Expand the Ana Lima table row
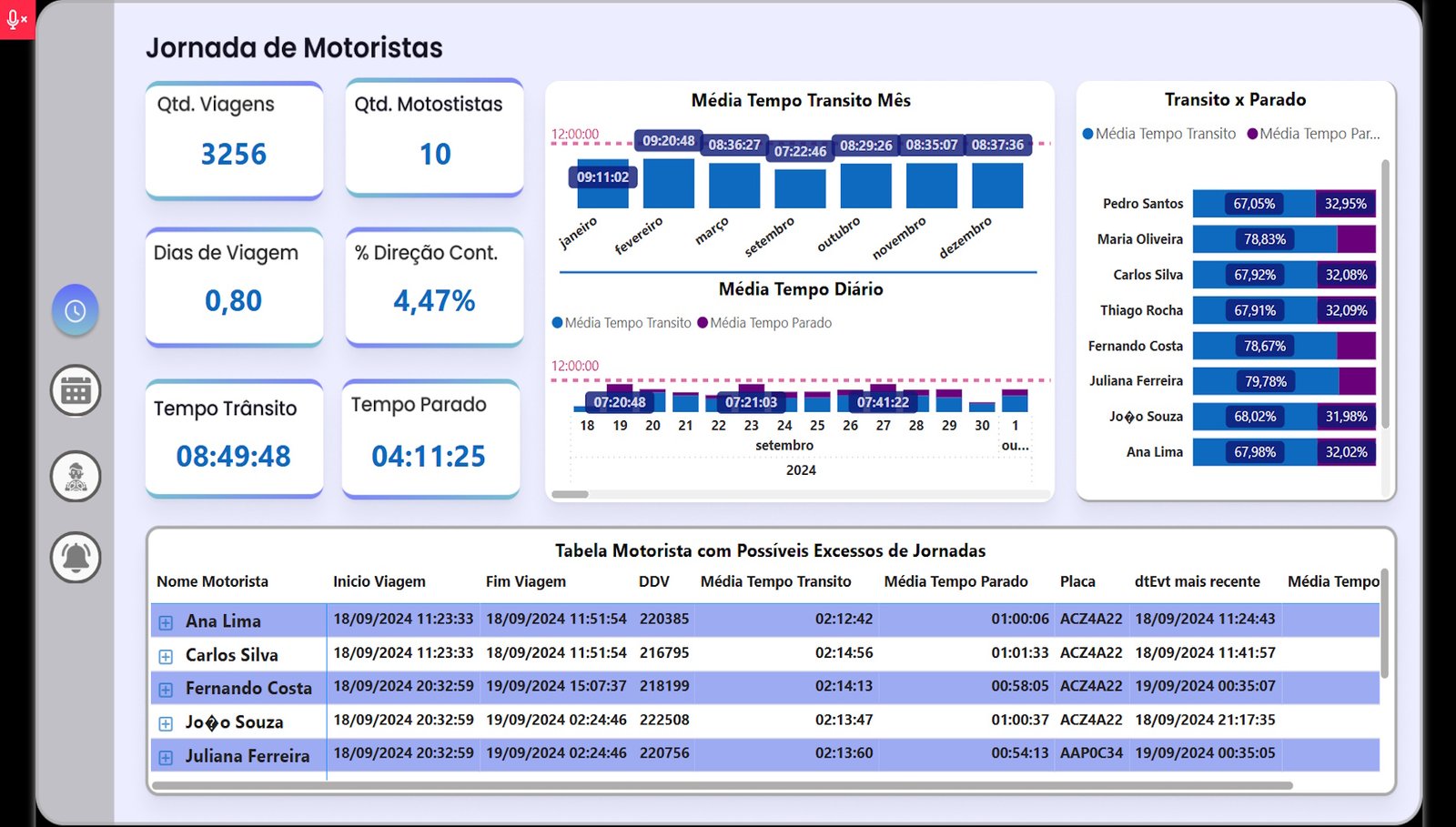The height and width of the screenshot is (827, 1456). point(165,620)
